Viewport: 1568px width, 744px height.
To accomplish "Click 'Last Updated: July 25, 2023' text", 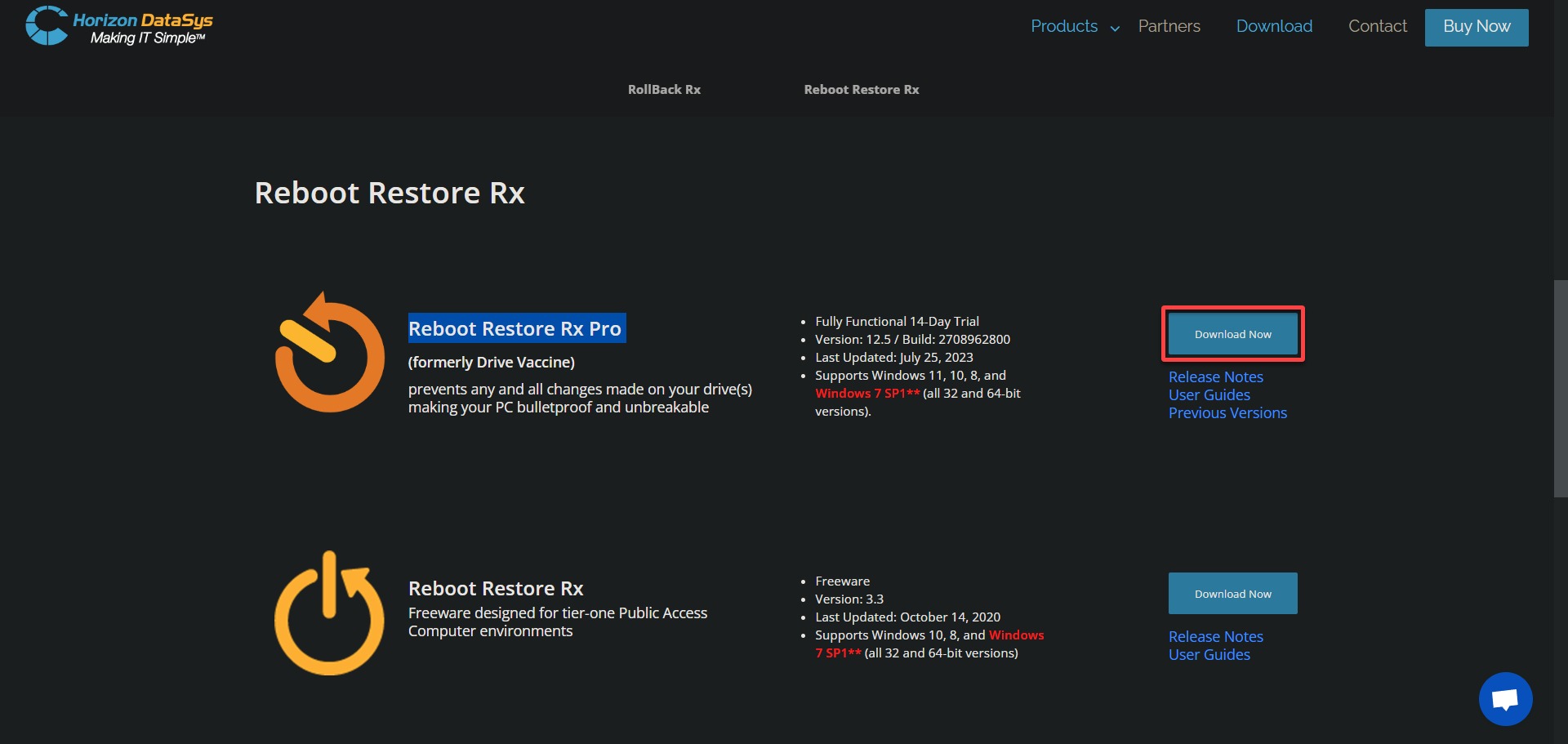I will click(x=894, y=358).
